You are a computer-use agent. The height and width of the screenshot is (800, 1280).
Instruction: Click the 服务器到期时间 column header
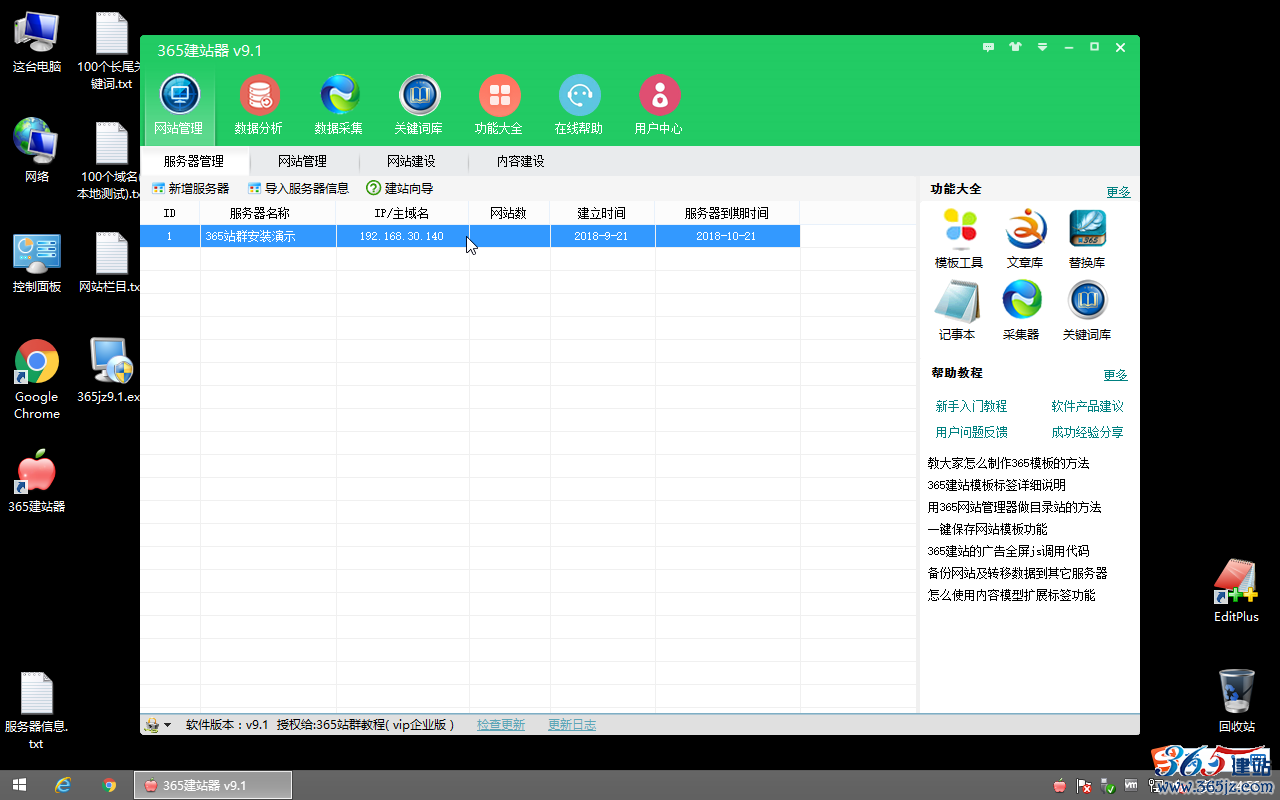click(727, 213)
